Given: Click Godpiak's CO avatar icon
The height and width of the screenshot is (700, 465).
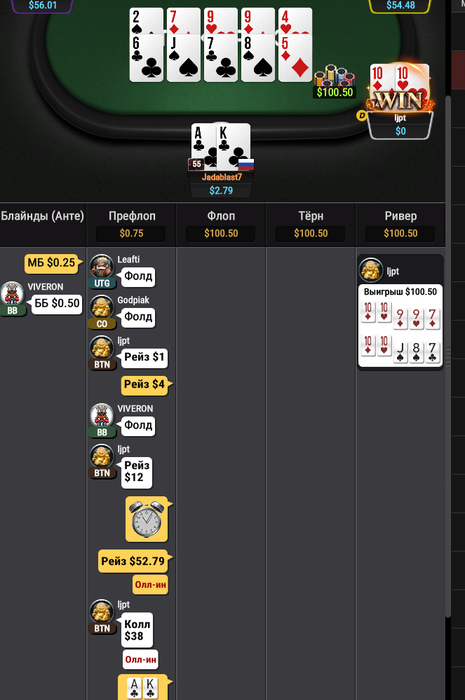Looking at the screenshot, I should [x=102, y=307].
